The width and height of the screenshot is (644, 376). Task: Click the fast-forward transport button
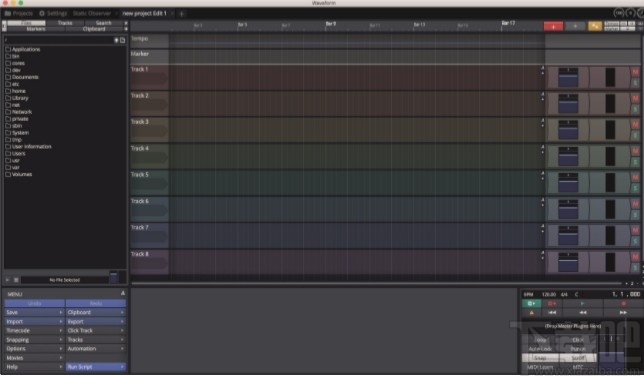[x=623, y=313]
